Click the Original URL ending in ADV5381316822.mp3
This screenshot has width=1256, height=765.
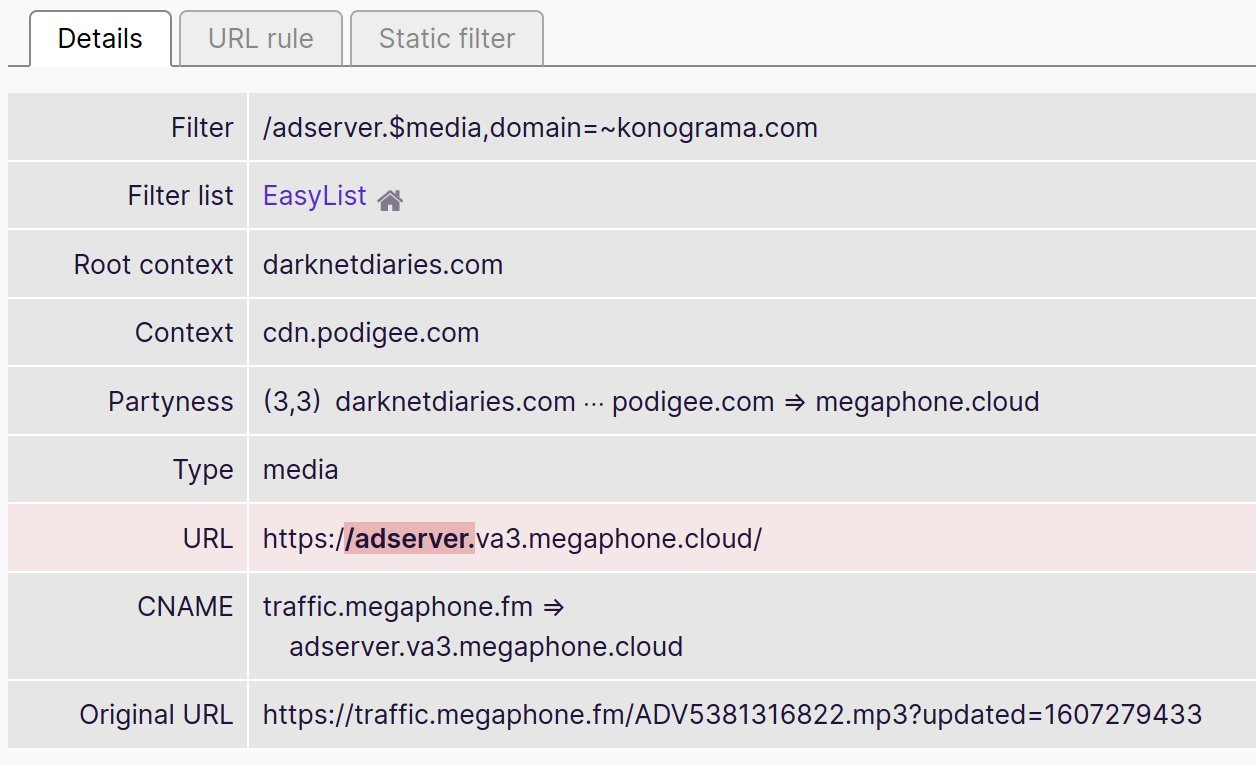point(732,715)
